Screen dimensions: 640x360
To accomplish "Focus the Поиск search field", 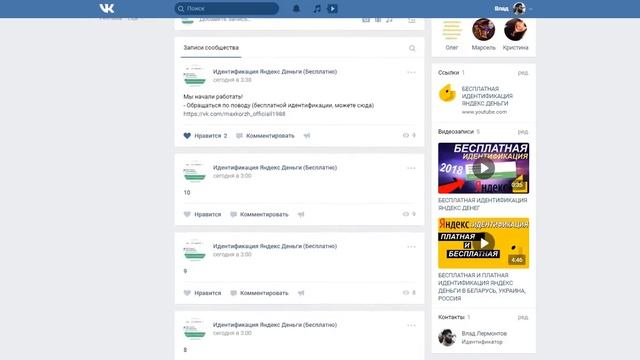I will [227, 9].
